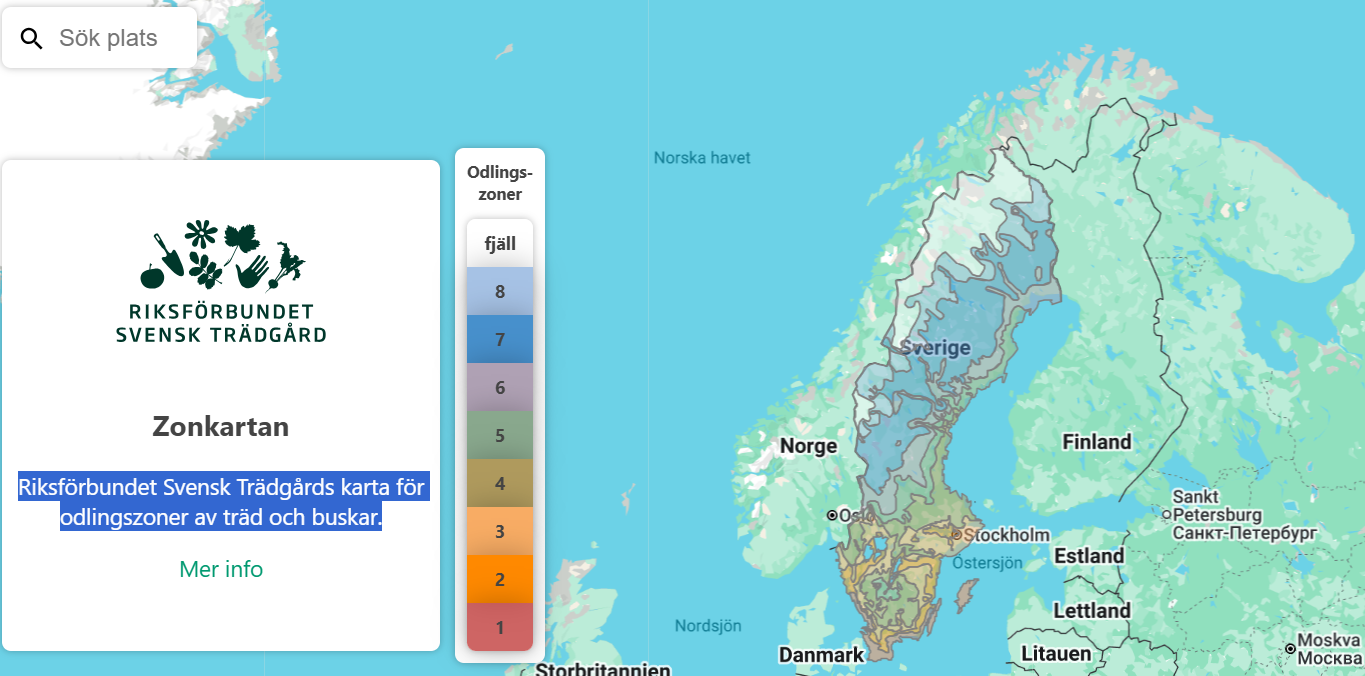Image resolution: width=1365 pixels, height=676 pixels.
Task: Open the Mer info link
Action: 221,569
